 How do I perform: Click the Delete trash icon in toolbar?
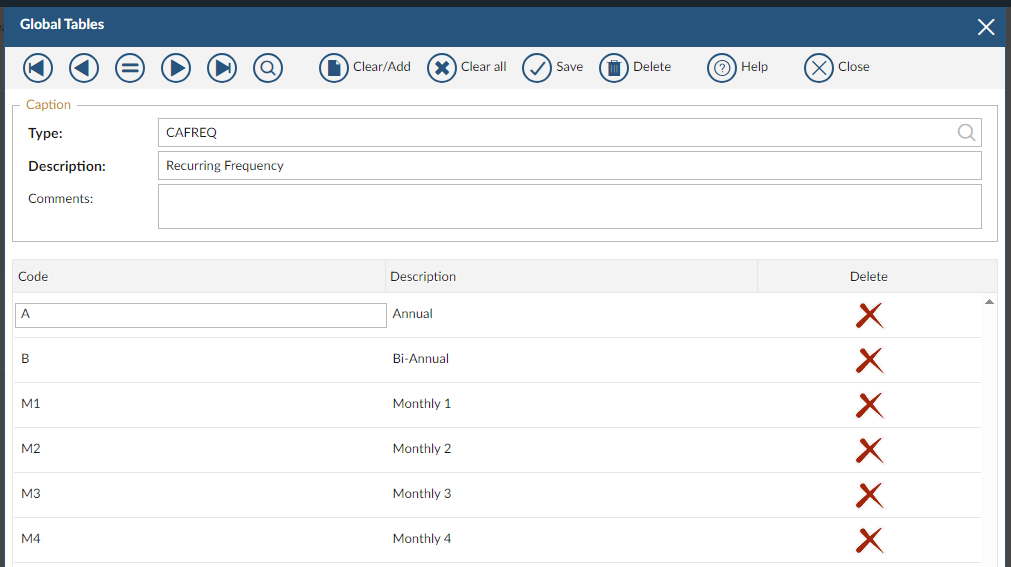614,68
